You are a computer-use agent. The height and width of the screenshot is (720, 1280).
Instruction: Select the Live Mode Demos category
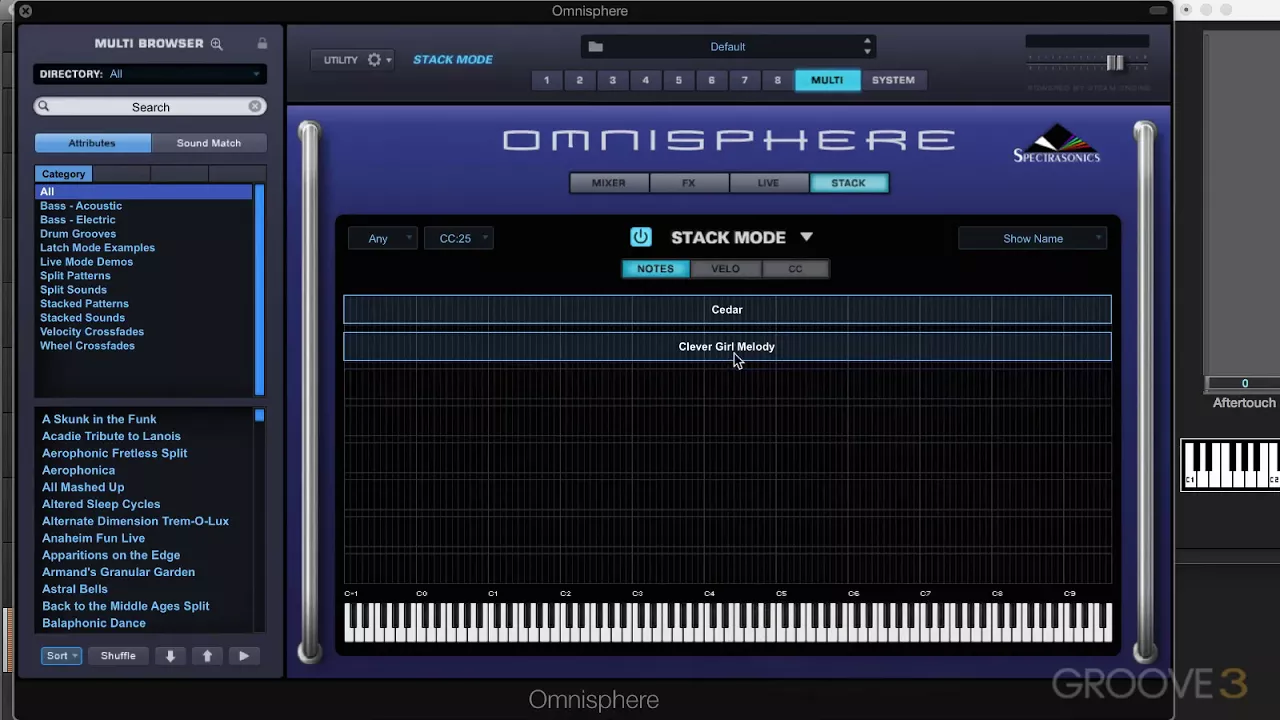click(86, 262)
